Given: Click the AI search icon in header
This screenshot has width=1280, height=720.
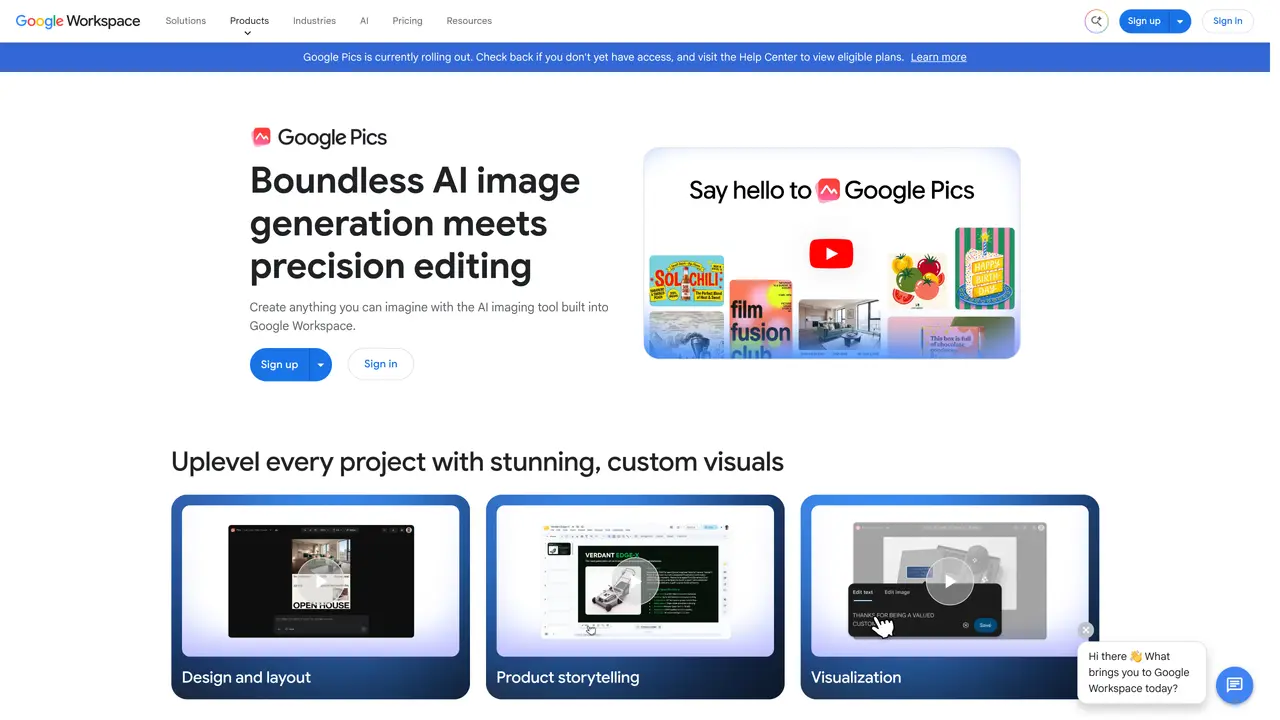Looking at the screenshot, I should click(x=1096, y=21).
